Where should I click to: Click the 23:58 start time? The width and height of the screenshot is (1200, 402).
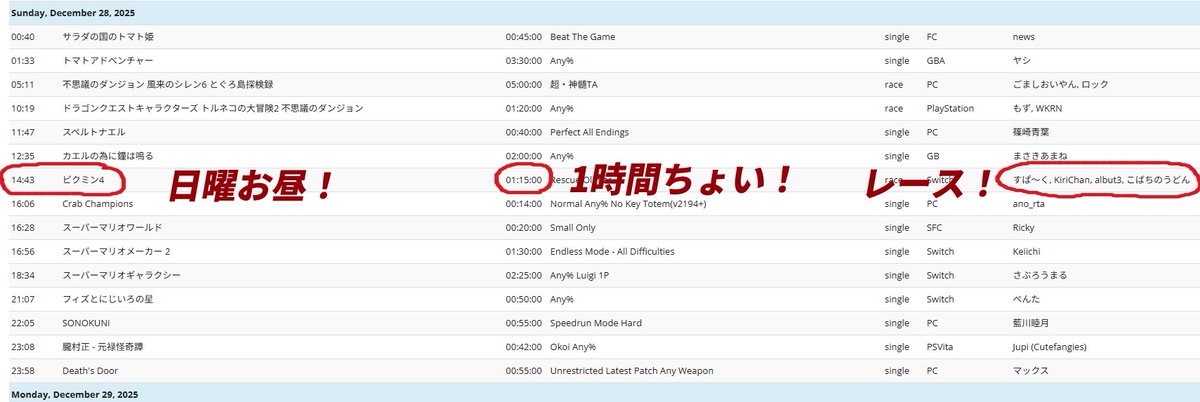23,371
